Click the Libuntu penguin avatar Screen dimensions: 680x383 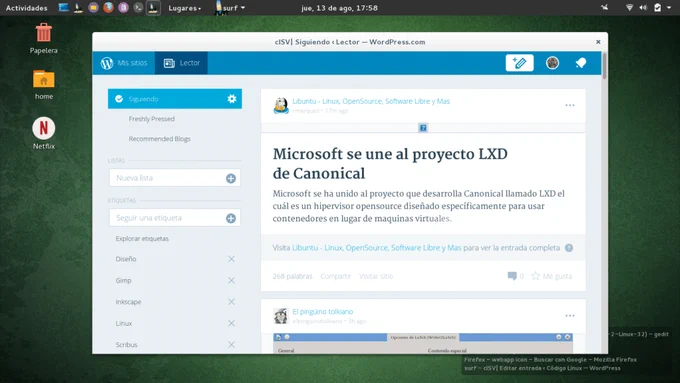tap(281, 105)
